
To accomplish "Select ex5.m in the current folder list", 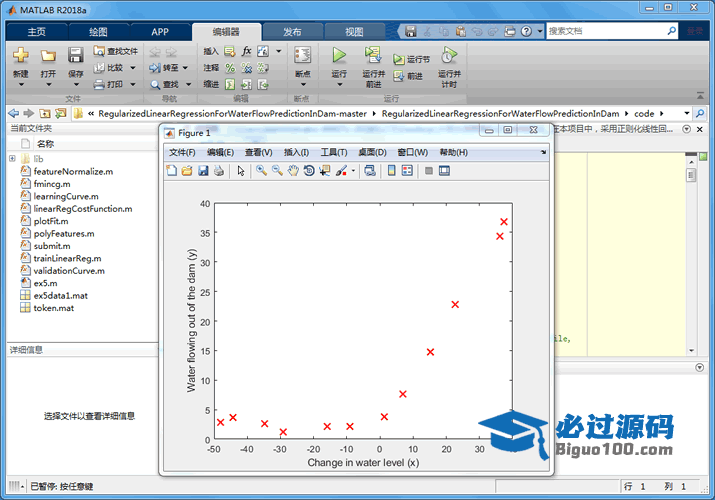I will click(x=45, y=283).
